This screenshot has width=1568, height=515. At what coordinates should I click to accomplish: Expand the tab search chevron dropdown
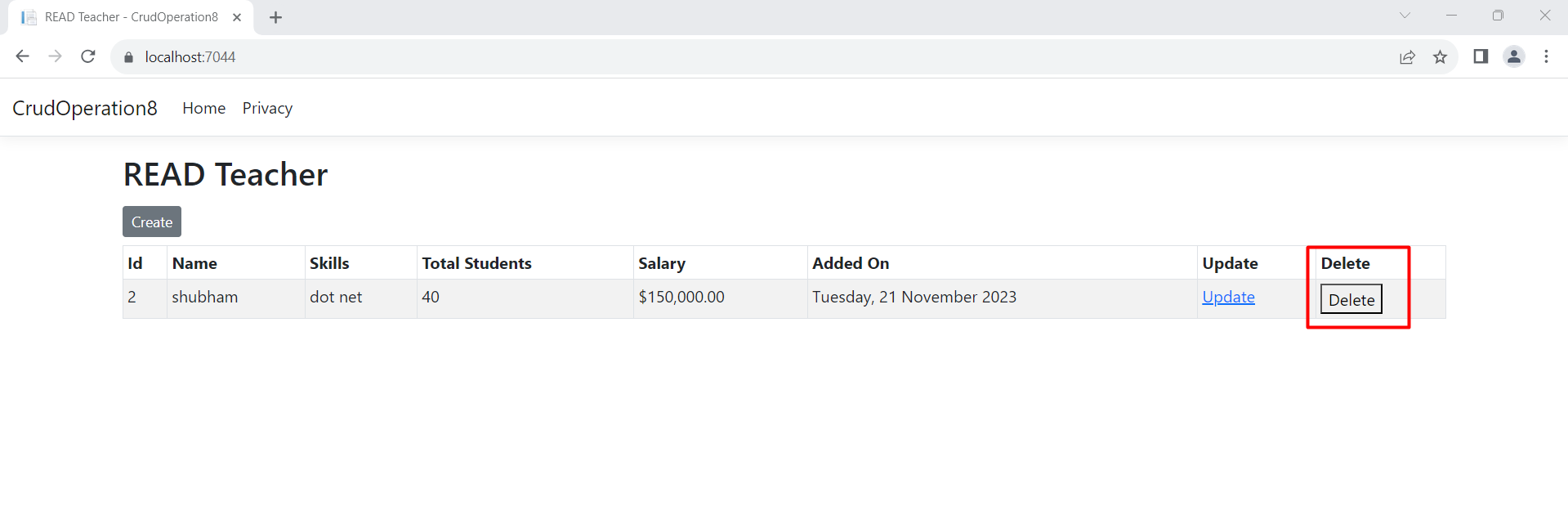coord(1405,16)
